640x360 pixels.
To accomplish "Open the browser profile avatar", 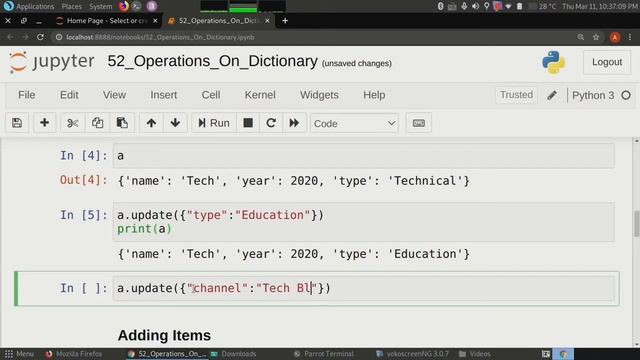I will (x=615, y=37).
